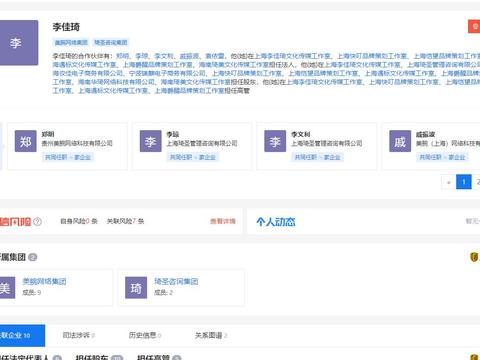Click the 戚 avatar on fourth partner card
Screen dimensions: 480x360
[400, 141]
